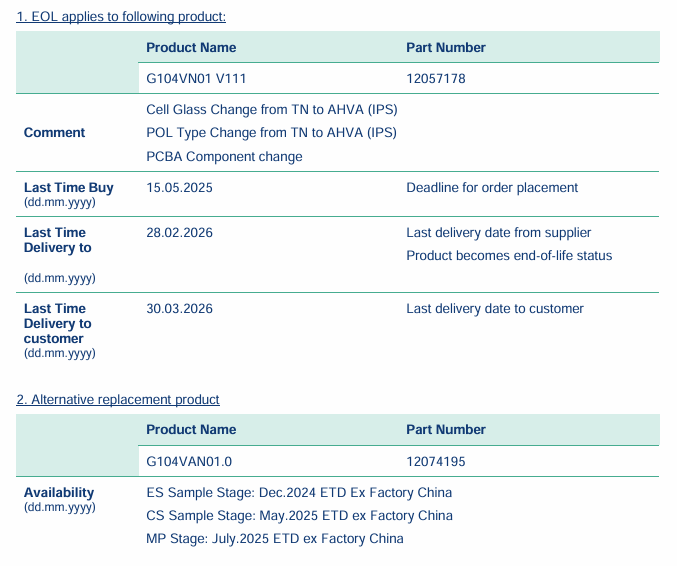Click "Last delivery date to customer" text

[x=495, y=309]
